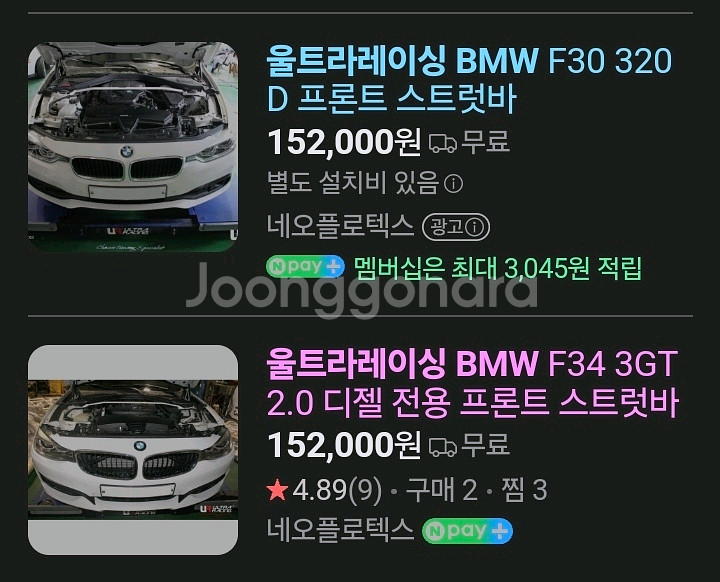
Task: Click the 멤버십은 최대 3,045원 적립 text
Action: (x=498, y=268)
